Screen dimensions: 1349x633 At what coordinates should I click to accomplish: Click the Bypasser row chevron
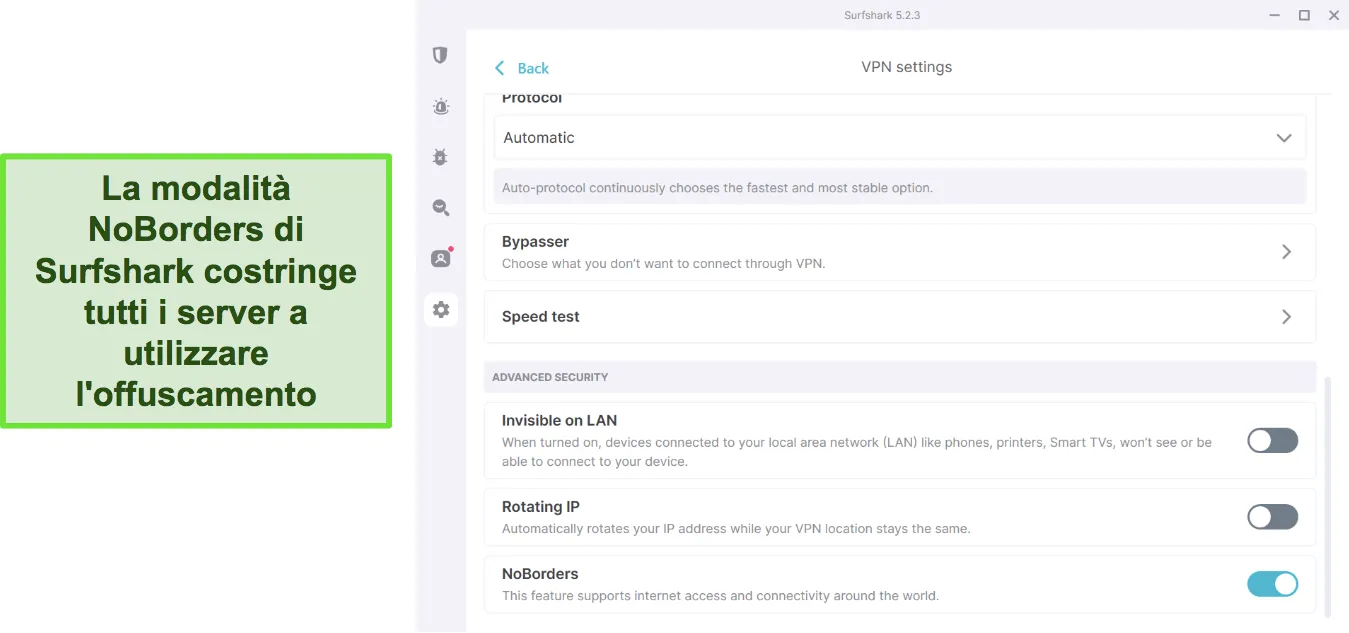coord(1286,252)
